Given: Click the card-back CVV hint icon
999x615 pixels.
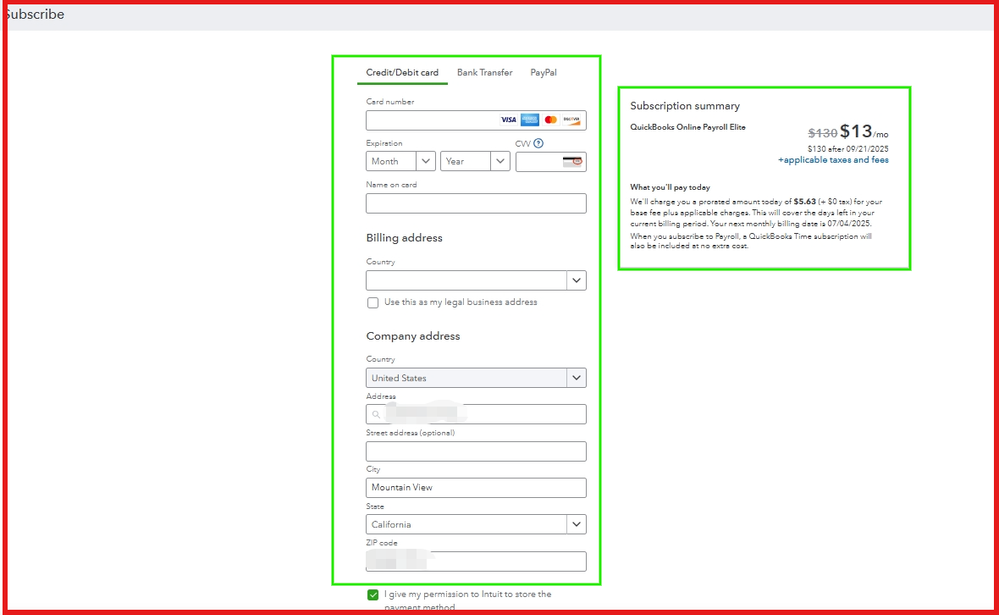Looking at the screenshot, I should tap(572, 162).
